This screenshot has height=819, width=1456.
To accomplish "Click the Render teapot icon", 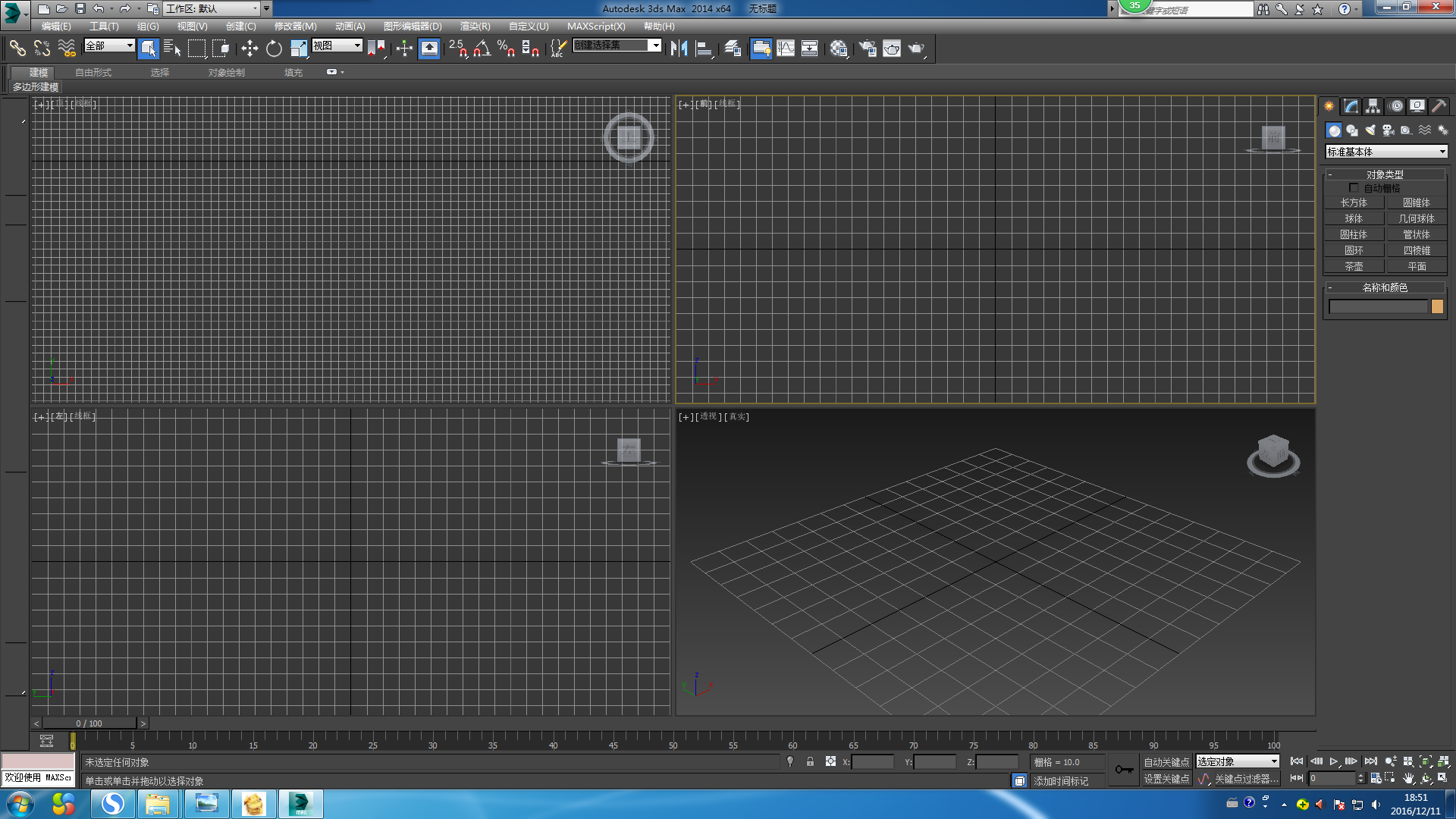I will coord(916,49).
